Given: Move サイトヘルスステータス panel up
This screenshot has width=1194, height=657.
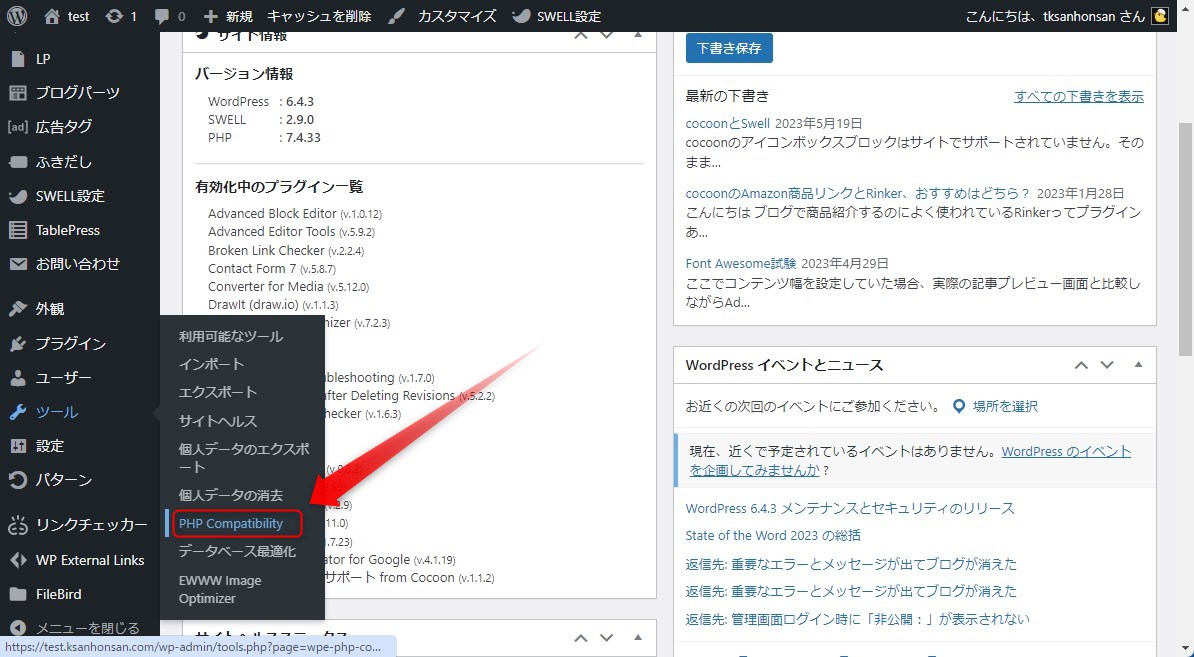Looking at the screenshot, I should [580, 638].
